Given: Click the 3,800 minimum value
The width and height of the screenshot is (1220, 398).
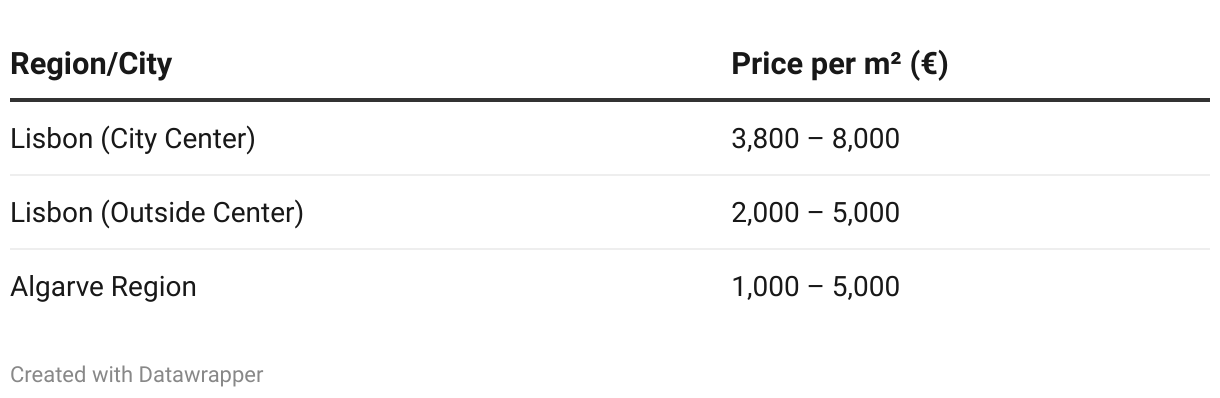Looking at the screenshot, I should pyautogui.click(x=765, y=139).
